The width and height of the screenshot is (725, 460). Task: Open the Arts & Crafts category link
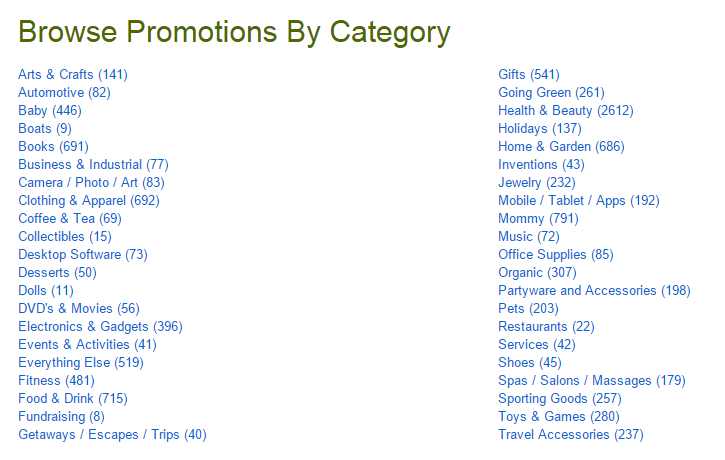73,74
